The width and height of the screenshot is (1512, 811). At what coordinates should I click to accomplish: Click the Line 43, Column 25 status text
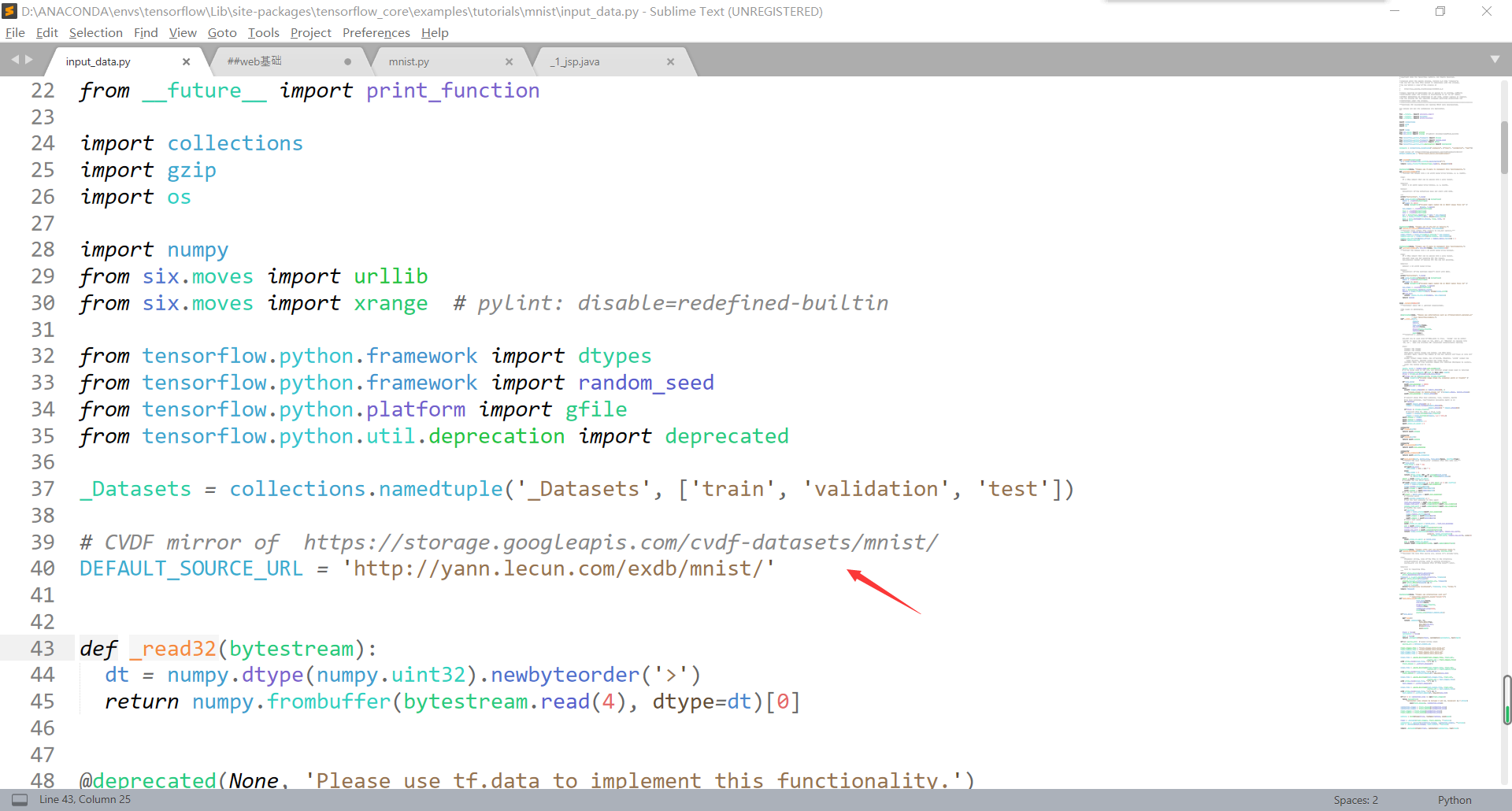coord(85,800)
